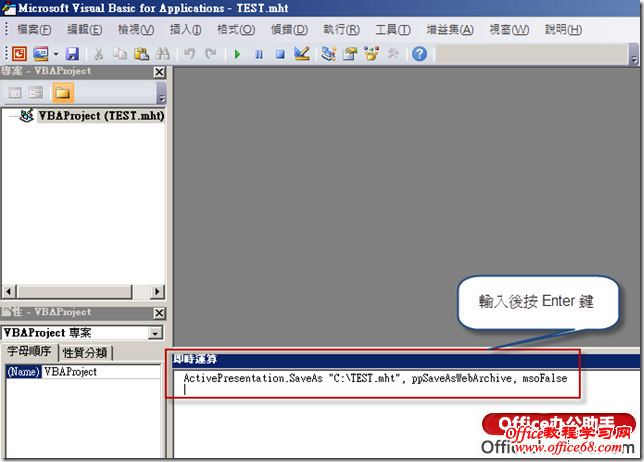Screen dimensions: 644x462
Task: Click the Paste clipboard icon
Action: 141,54
